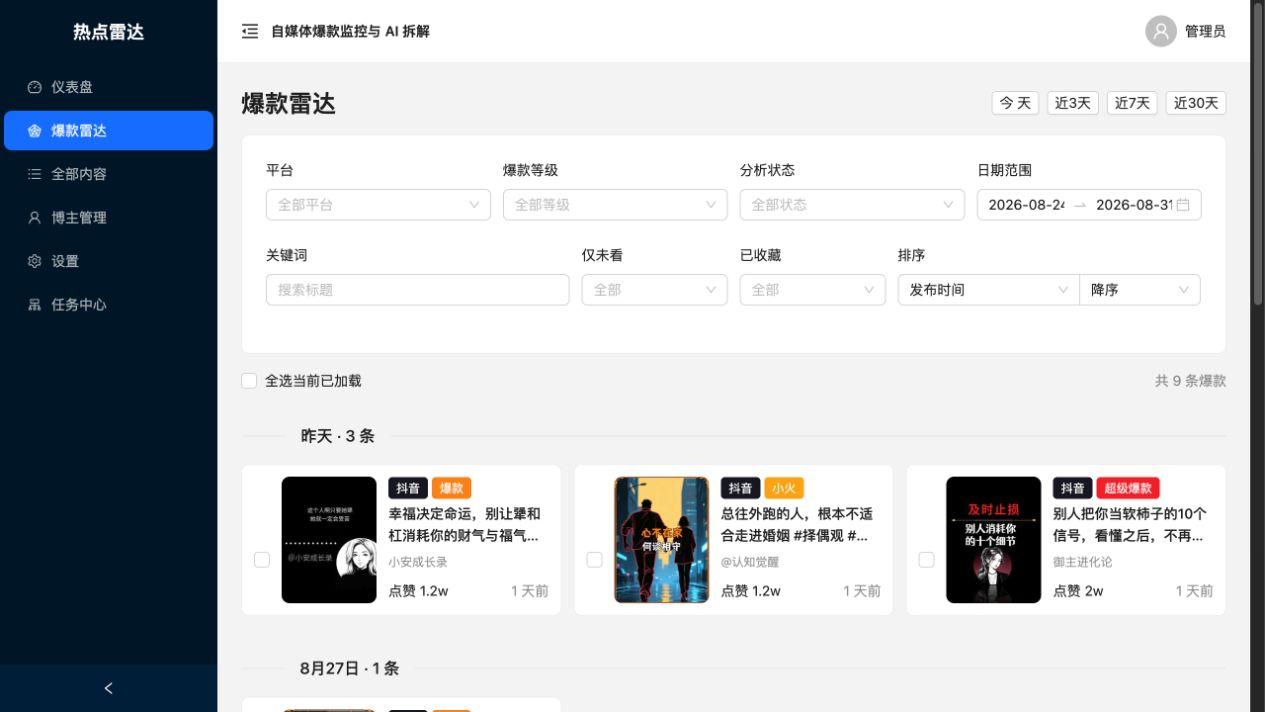
Task: Open the 及时止损 video thumbnail
Action: click(993, 540)
